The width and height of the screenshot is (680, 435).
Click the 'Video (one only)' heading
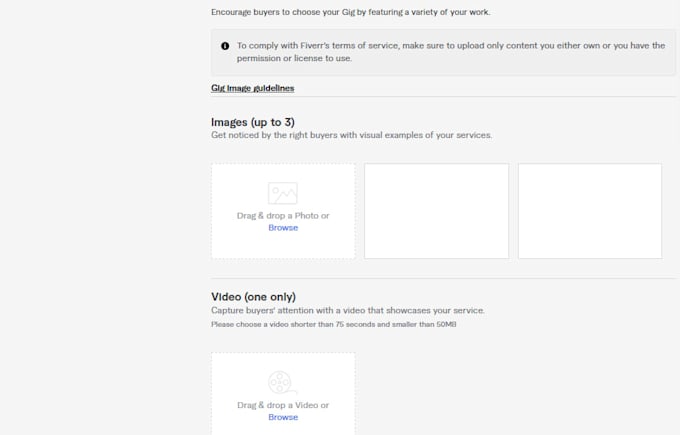click(253, 297)
